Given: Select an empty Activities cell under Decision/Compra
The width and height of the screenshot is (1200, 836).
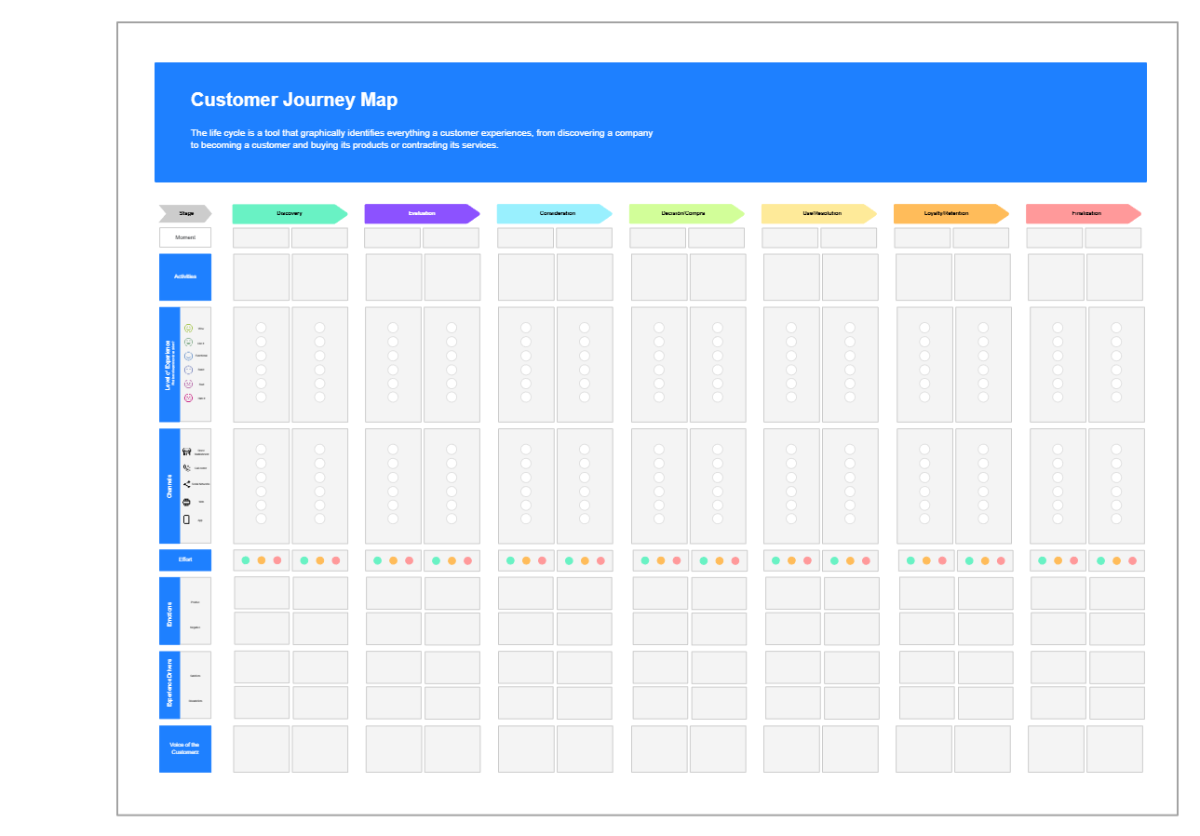Looking at the screenshot, I should click(x=657, y=277).
